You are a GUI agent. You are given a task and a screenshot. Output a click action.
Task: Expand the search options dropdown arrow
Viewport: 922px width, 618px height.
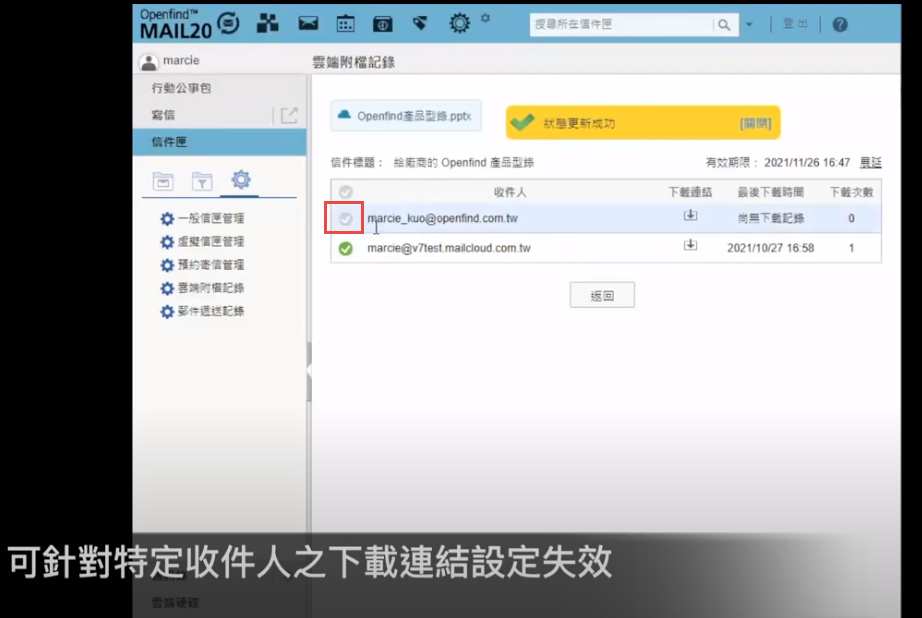(749, 25)
